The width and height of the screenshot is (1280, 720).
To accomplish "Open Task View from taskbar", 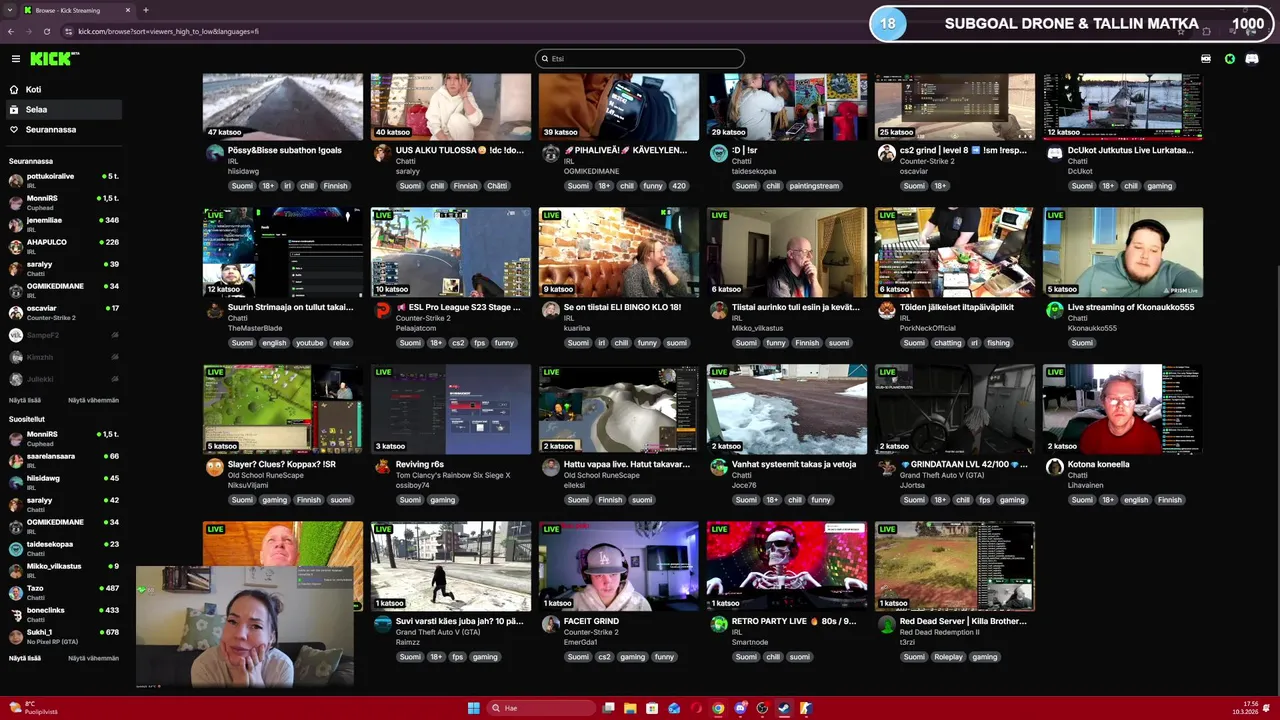I will pyautogui.click(x=608, y=708).
